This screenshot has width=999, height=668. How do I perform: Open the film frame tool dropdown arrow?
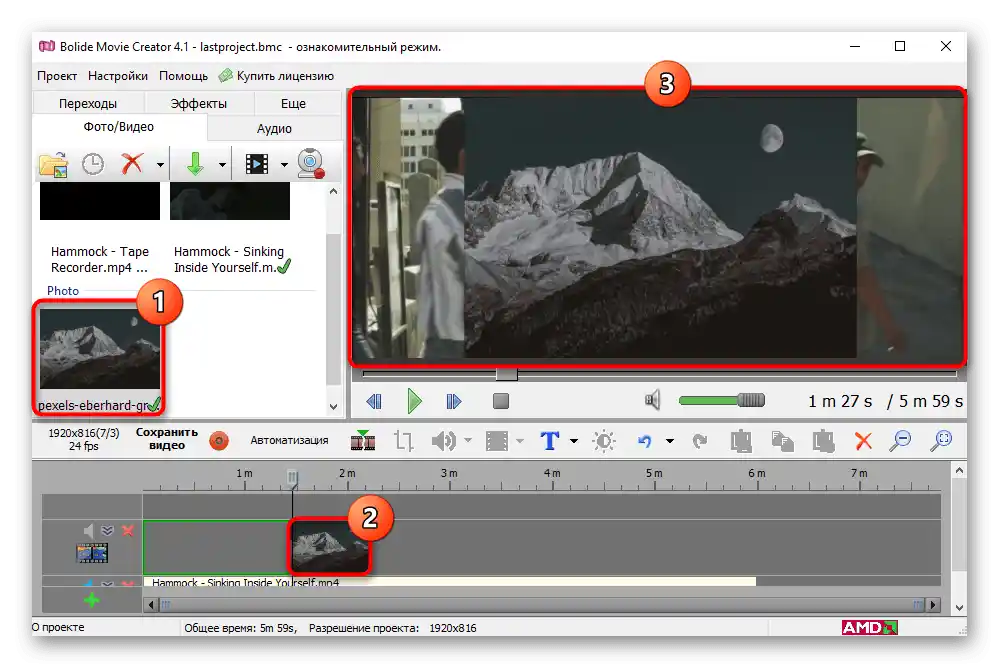[x=520, y=440]
